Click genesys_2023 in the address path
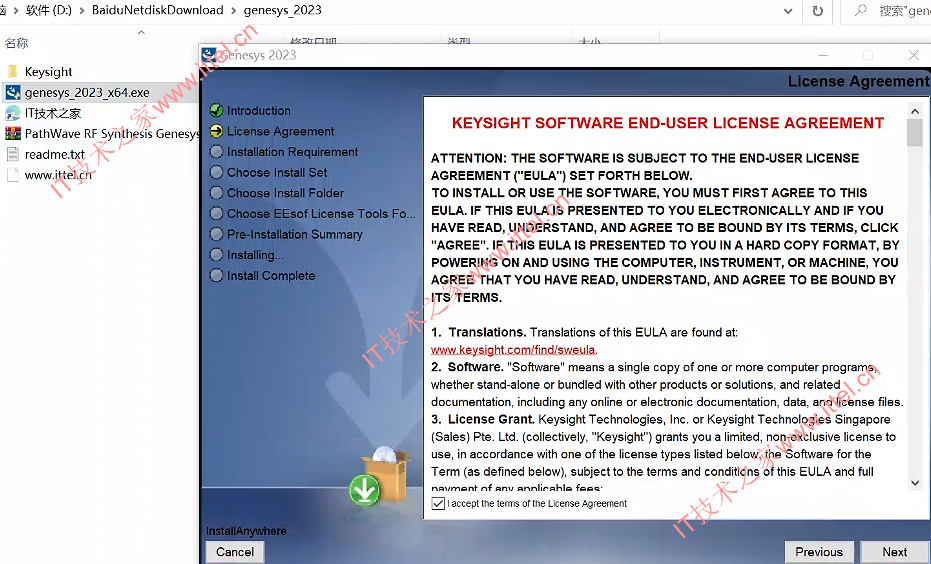The width and height of the screenshot is (931, 564). click(283, 10)
